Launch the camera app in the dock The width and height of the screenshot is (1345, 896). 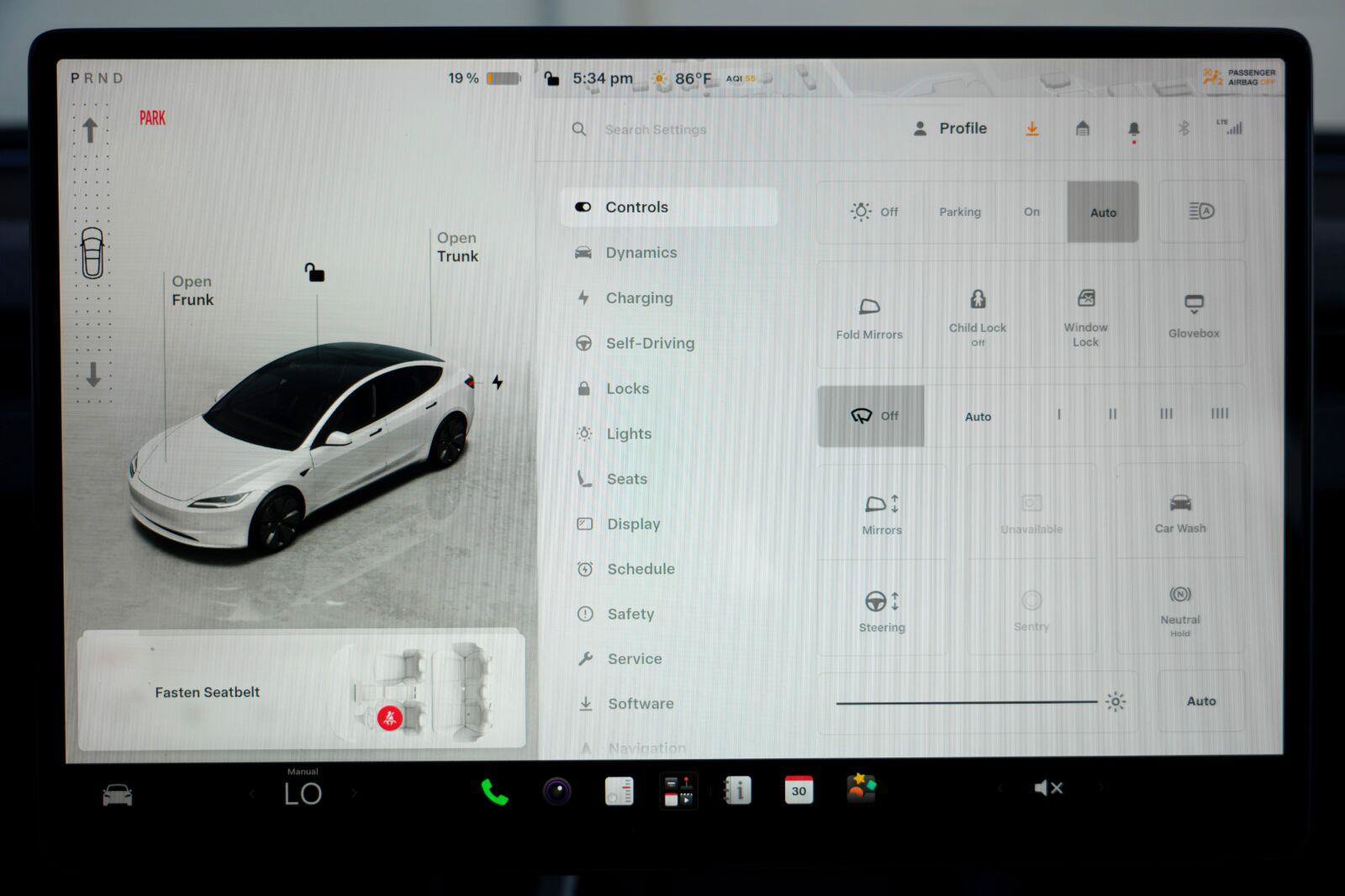click(x=556, y=792)
